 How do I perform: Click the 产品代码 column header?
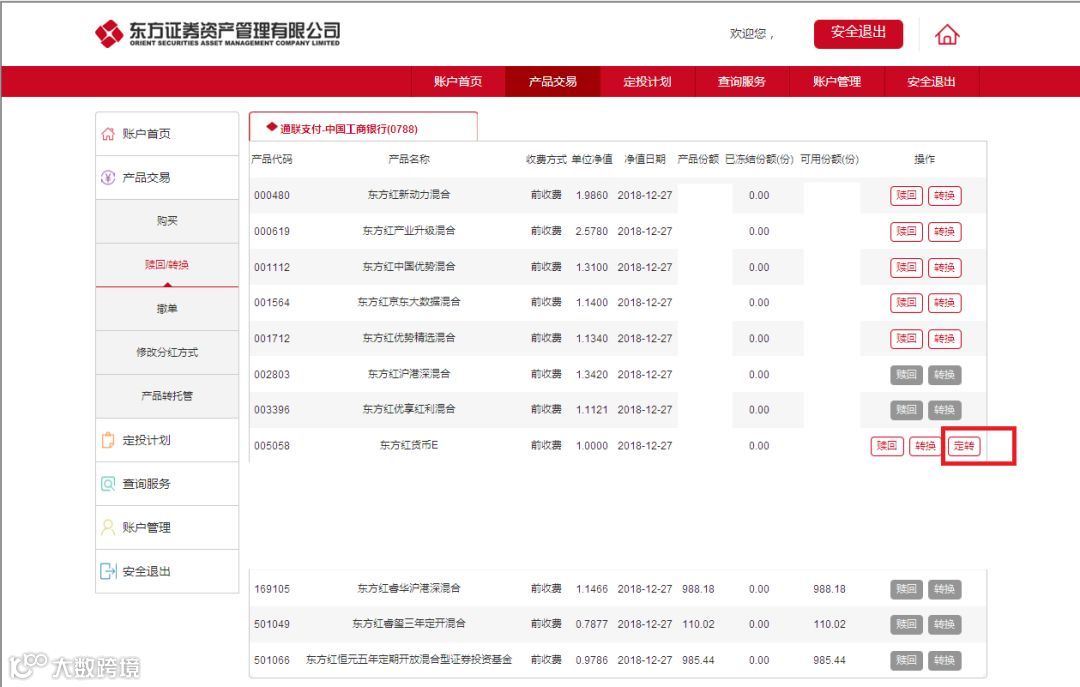coord(271,159)
